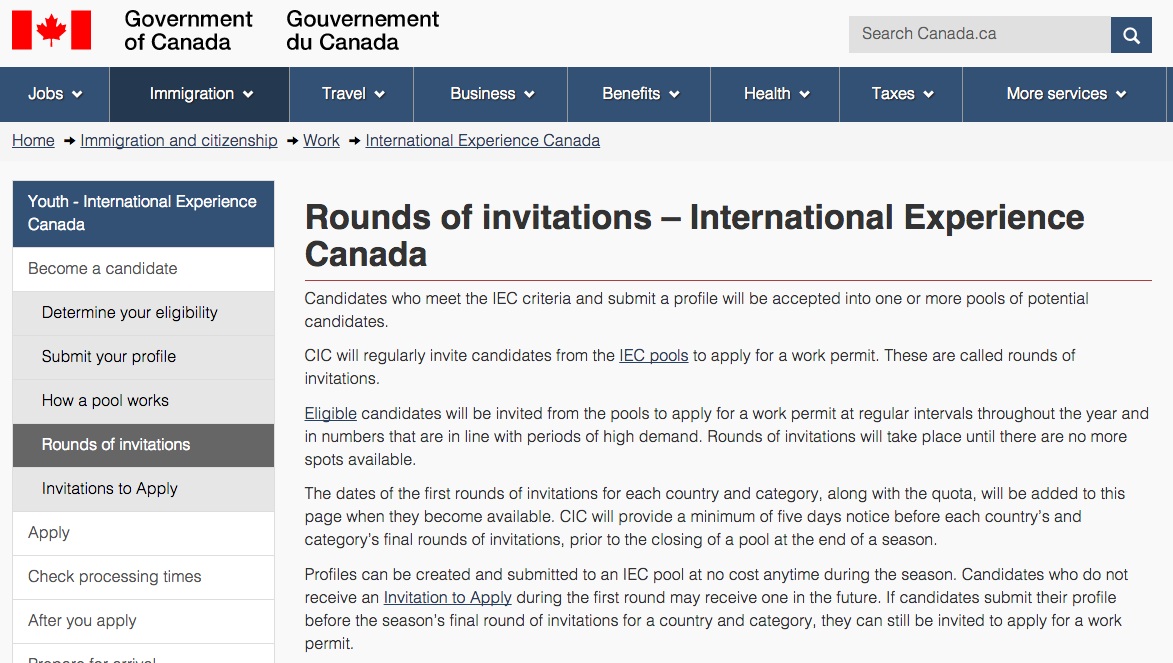Click the Canadian flag logo
This screenshot has height=663, width=1173.
pyautogui.click(x=51, y=30)
